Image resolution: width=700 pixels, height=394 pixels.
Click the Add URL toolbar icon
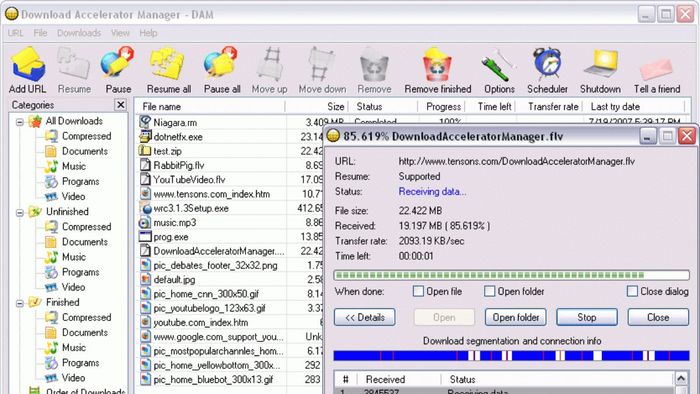tap(28, 65)
